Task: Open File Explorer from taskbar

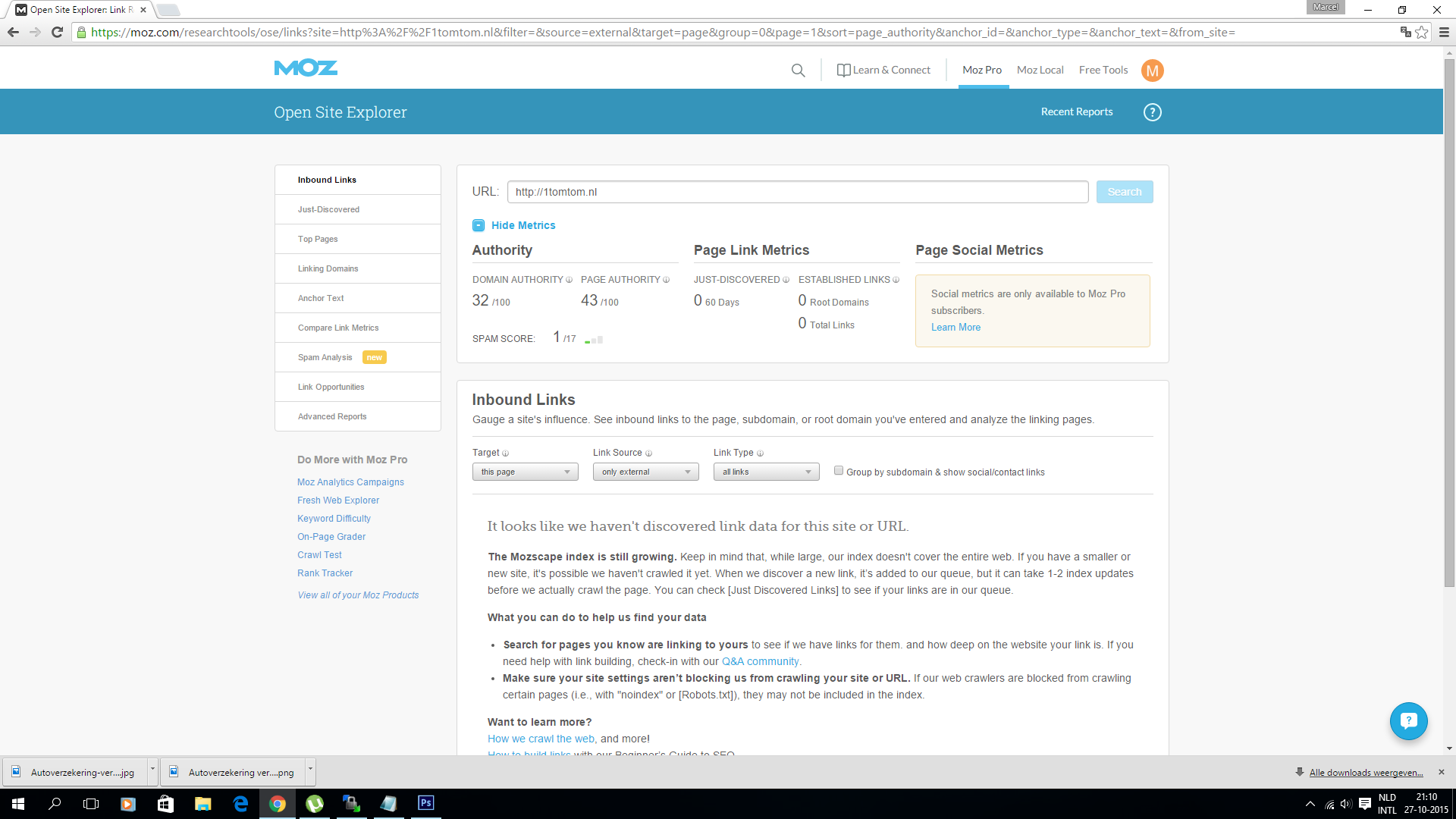Action: click(202, 804)
